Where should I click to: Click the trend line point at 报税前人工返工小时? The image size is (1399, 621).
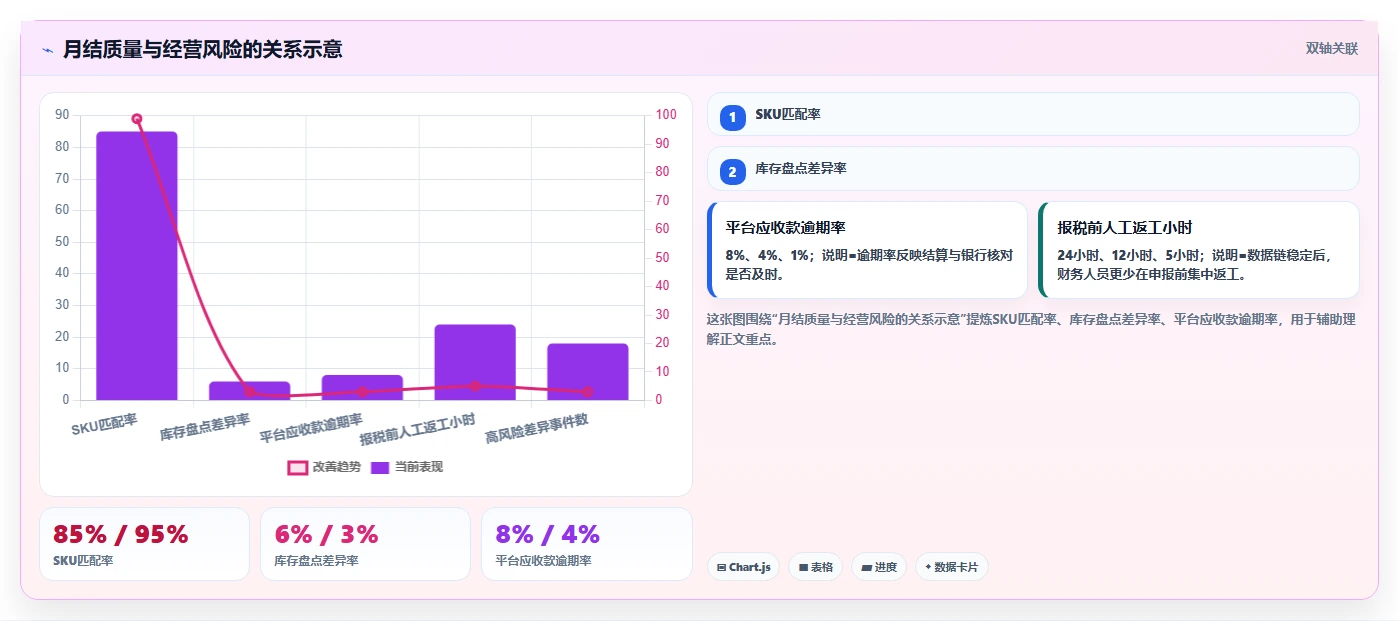click(475, 386)
